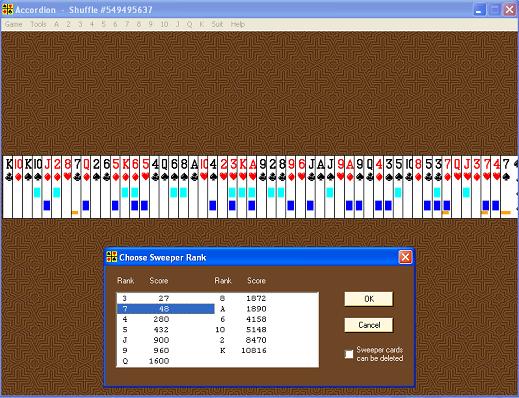
Task: Select rank J row with score 900
Action: [x=165, y=340]
